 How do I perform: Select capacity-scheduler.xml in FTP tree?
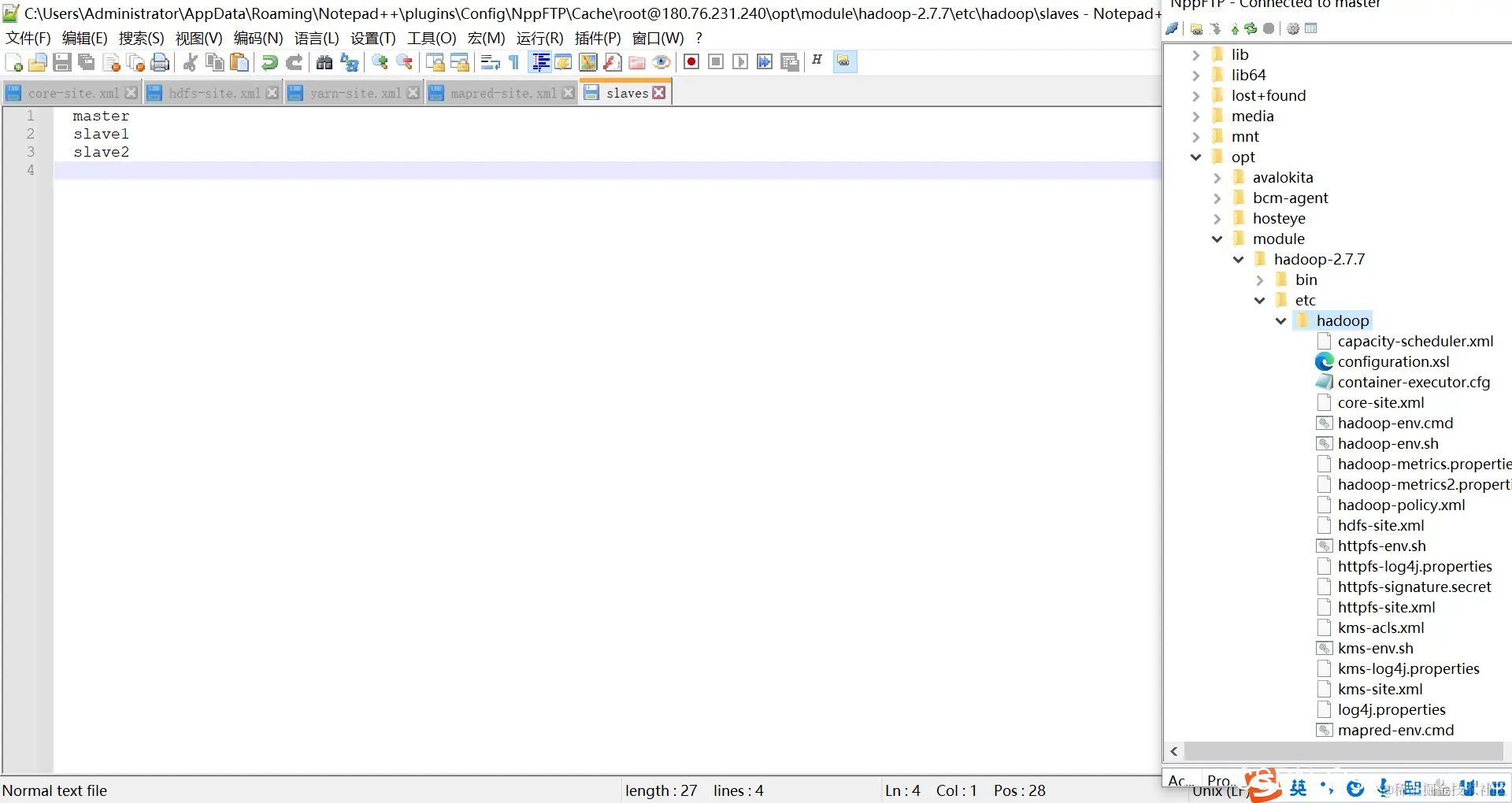tap(1415, 341)
